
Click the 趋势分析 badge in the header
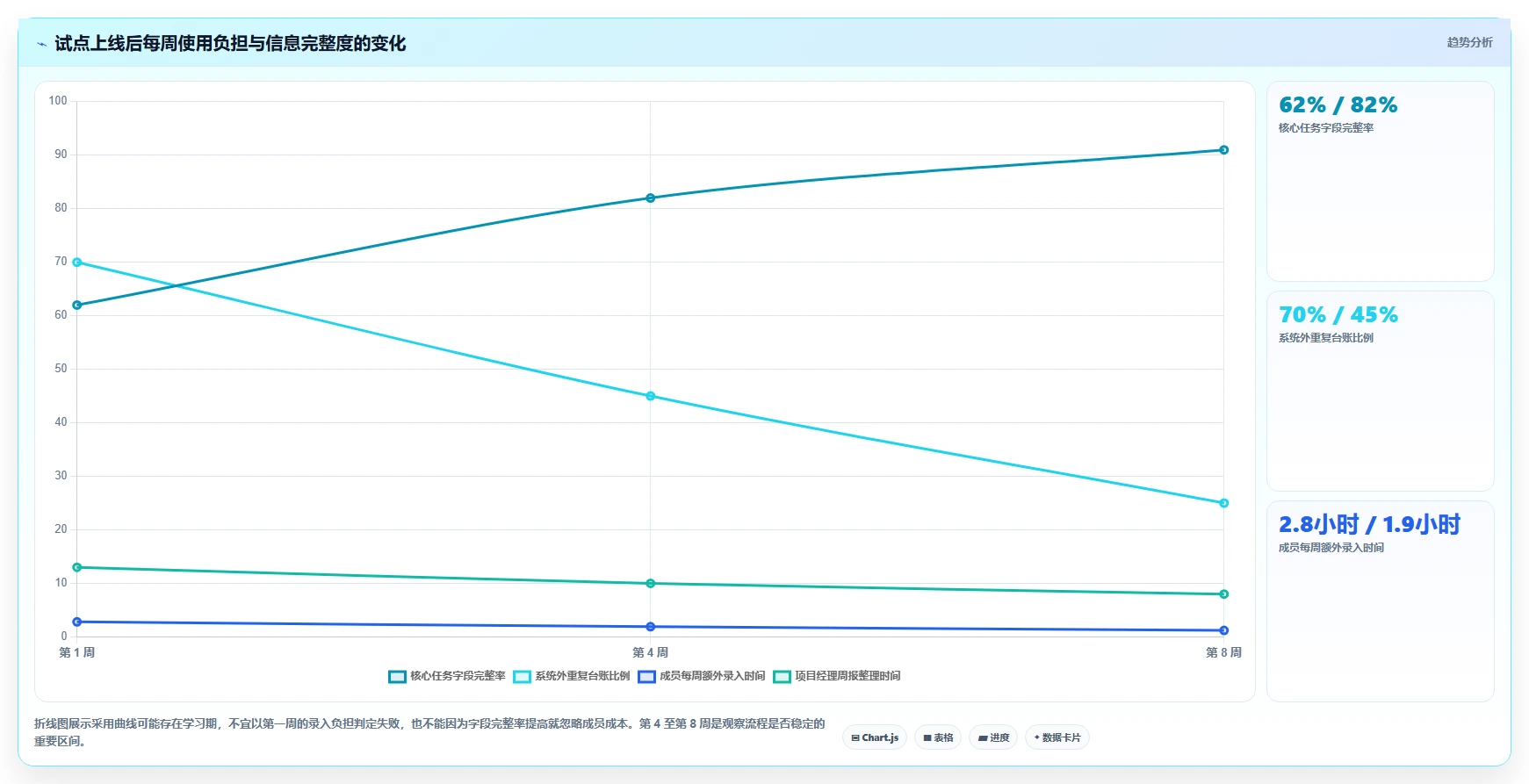point(1469,42)
